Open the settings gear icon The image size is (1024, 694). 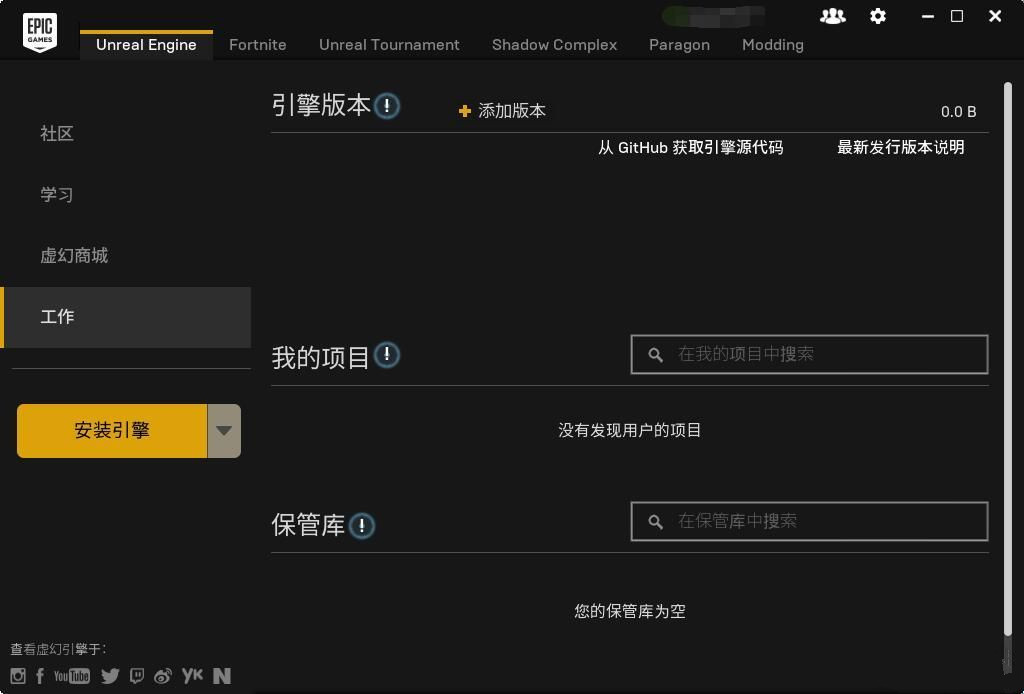878,16
